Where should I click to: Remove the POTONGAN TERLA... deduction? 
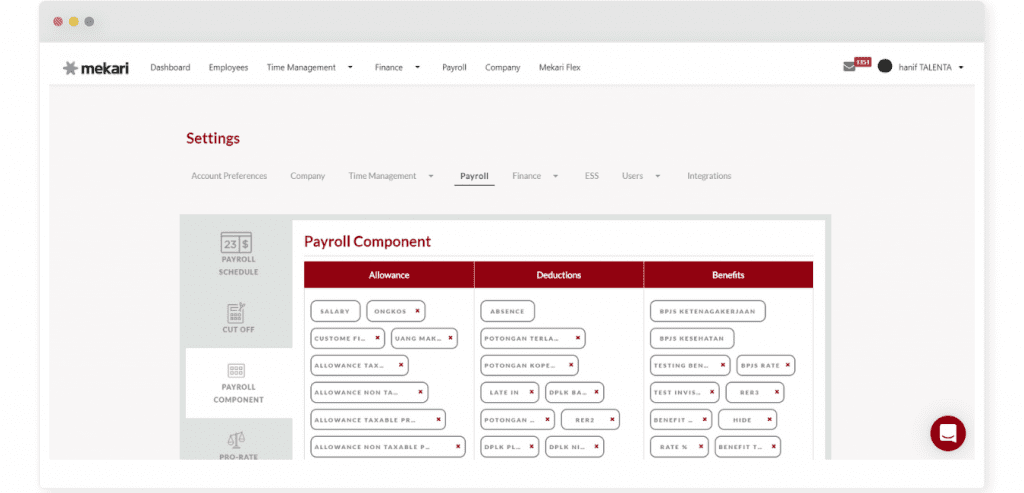[577, 338]
